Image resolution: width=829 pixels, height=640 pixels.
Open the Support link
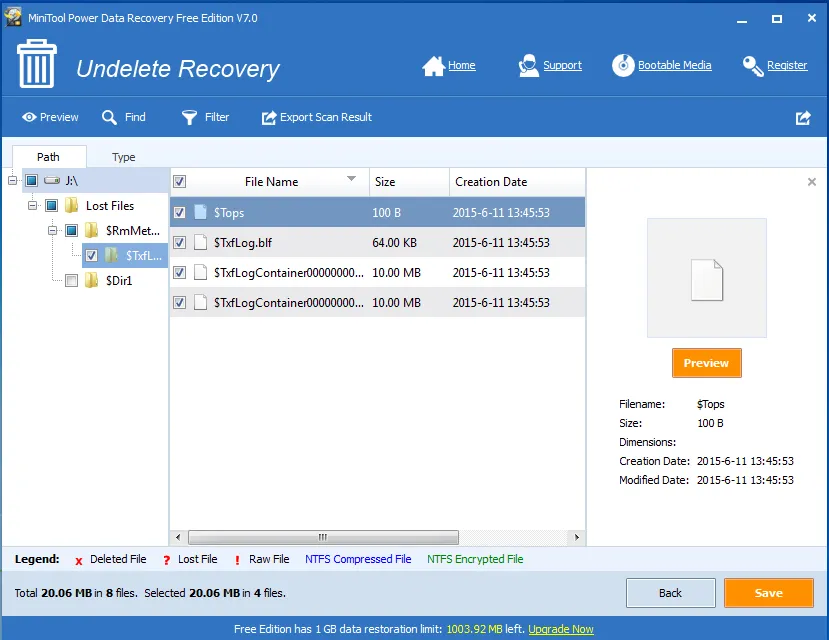pyautogui.click(x=563, y=66)
